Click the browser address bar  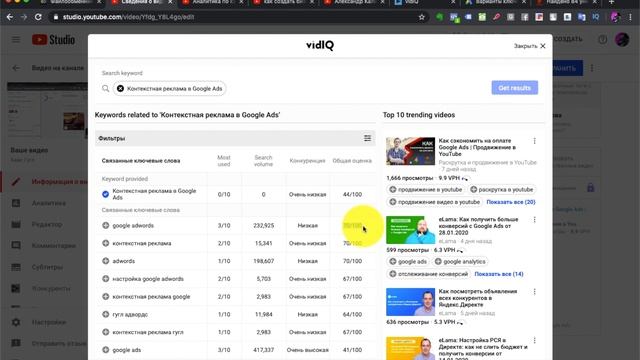pos(239,17)
